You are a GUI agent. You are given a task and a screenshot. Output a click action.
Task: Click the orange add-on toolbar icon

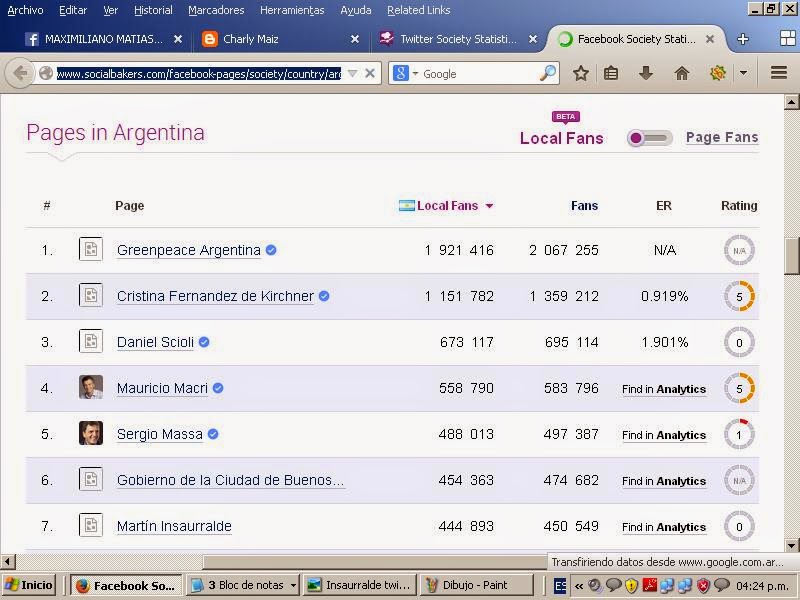tap(718, 73)
